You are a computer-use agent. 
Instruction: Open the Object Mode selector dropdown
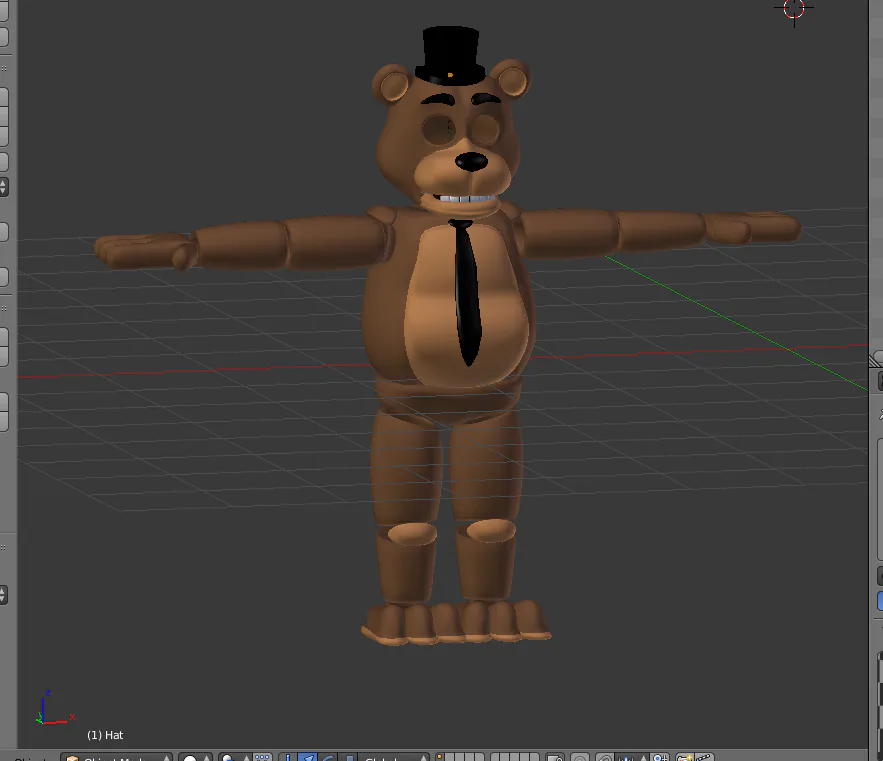[117, 758]
